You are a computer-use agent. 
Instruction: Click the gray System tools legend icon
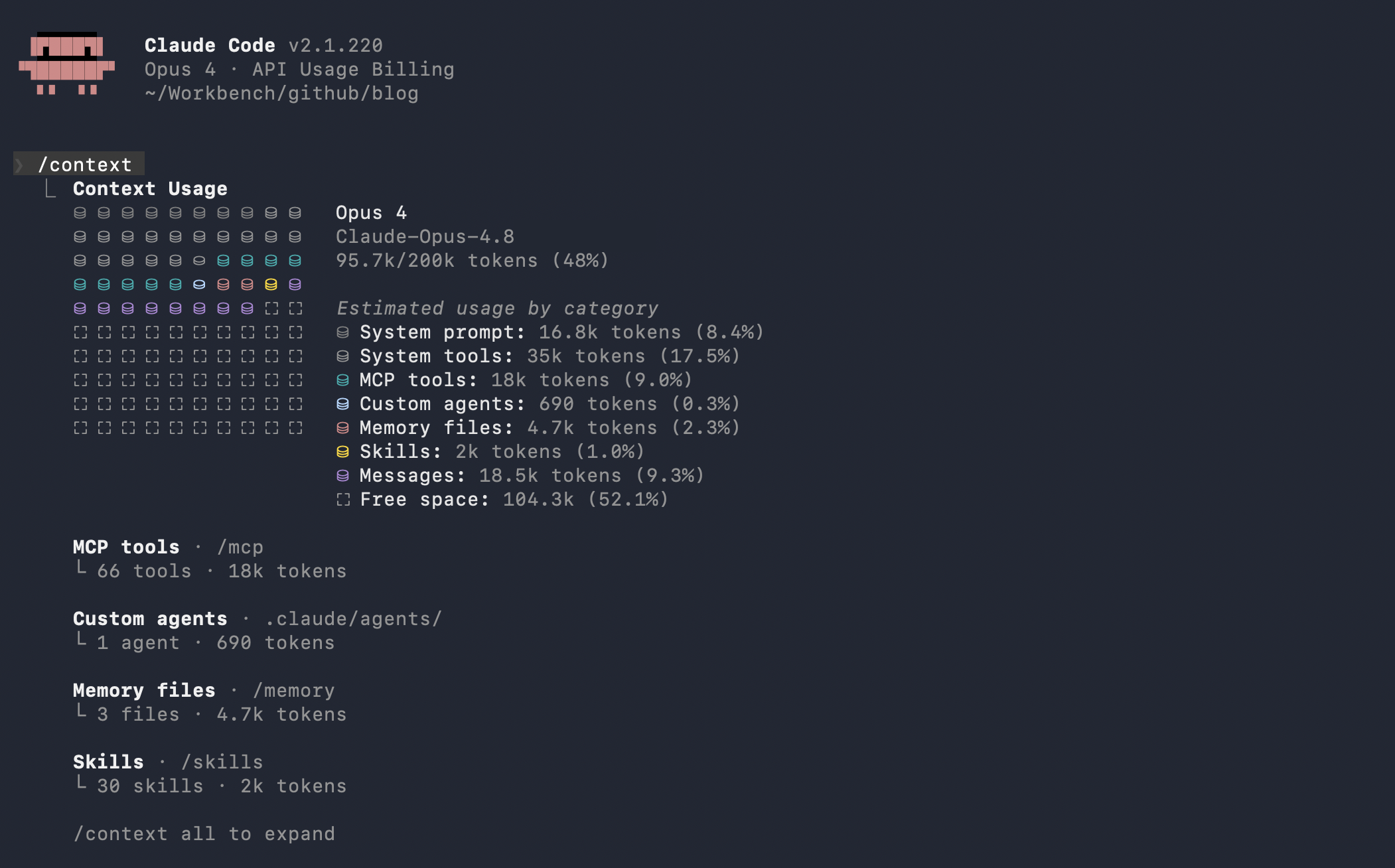[342, 356]
